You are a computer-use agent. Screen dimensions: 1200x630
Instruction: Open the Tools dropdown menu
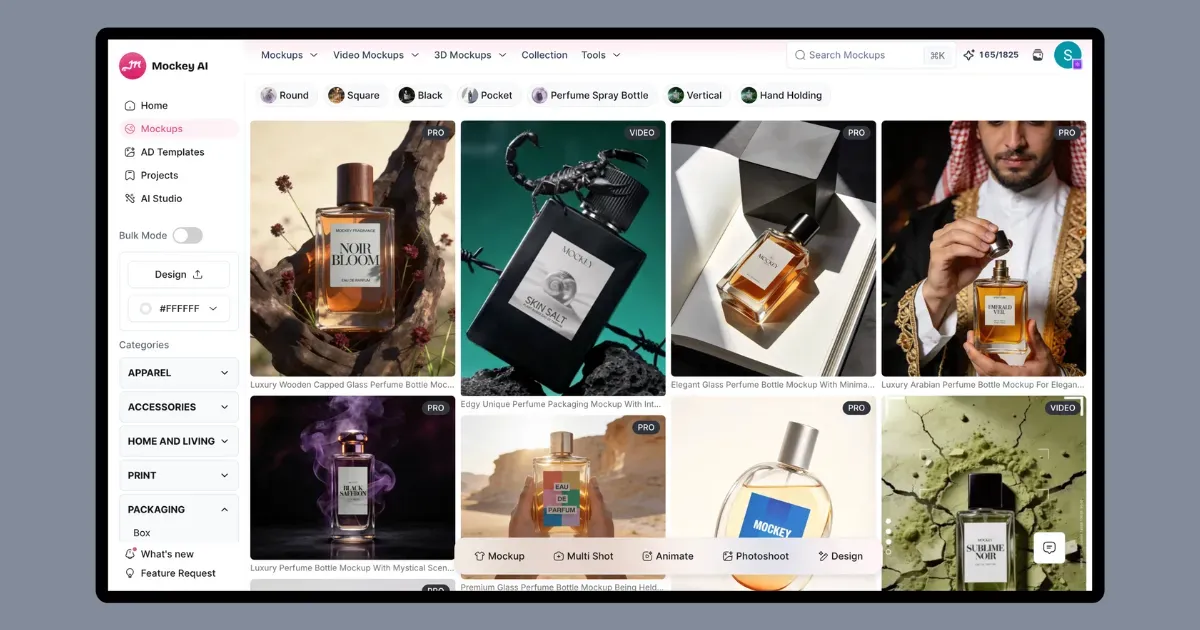[601, 55]
